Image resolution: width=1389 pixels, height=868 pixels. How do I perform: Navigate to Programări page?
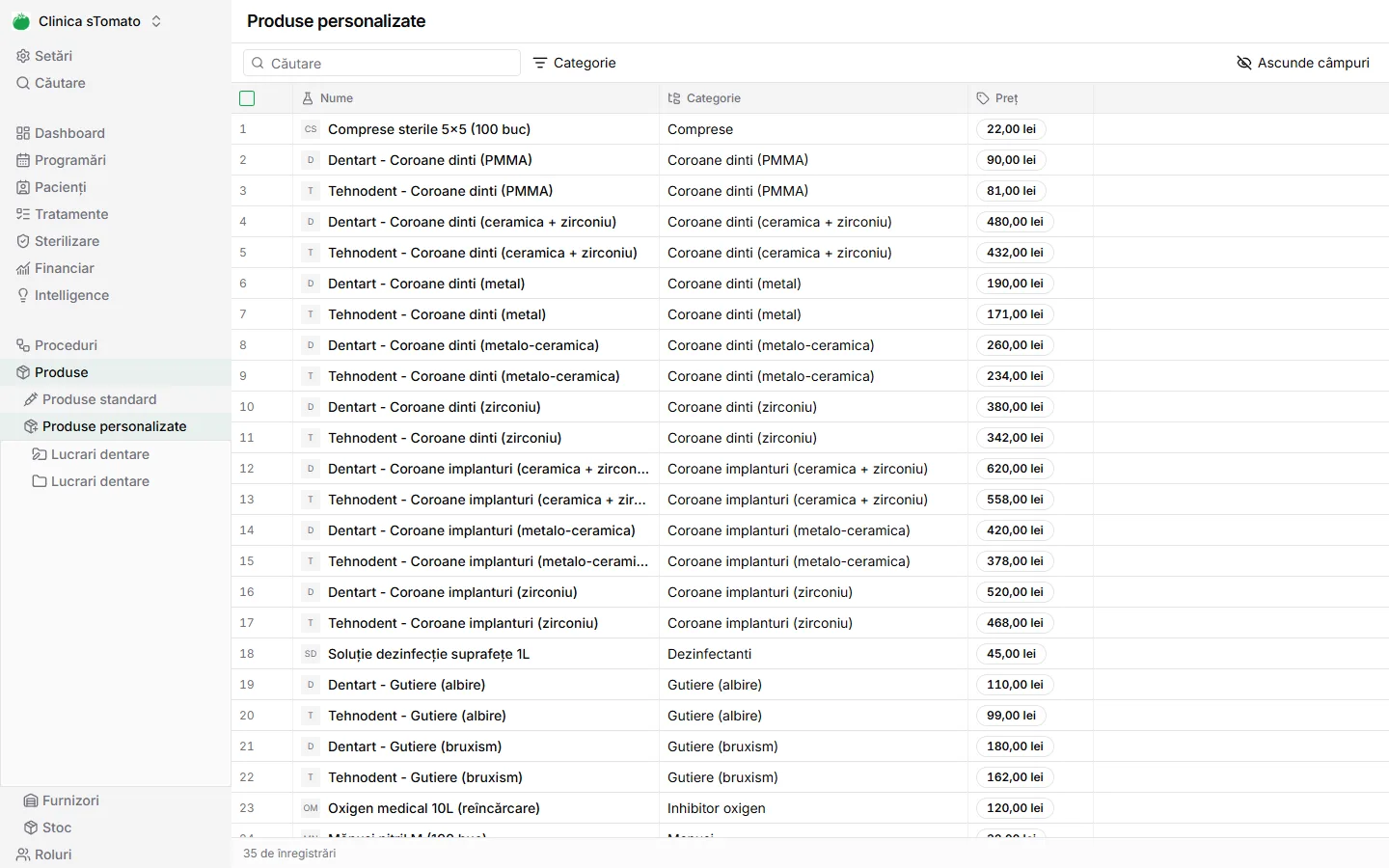coord(70,160)
